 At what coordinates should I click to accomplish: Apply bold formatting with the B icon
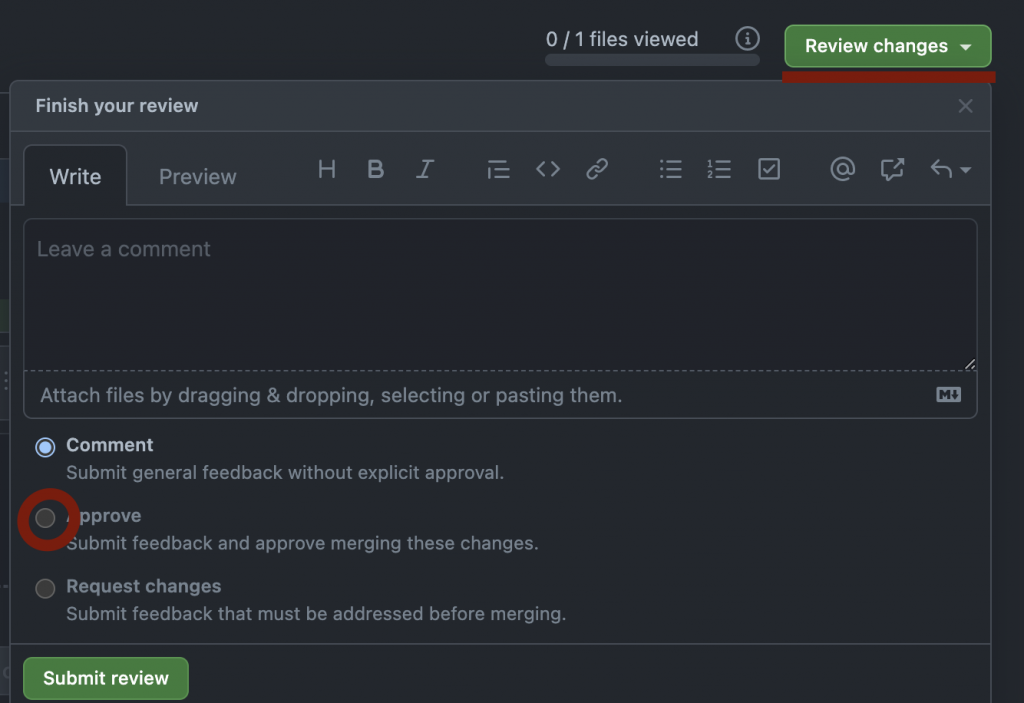coord(376,169)
